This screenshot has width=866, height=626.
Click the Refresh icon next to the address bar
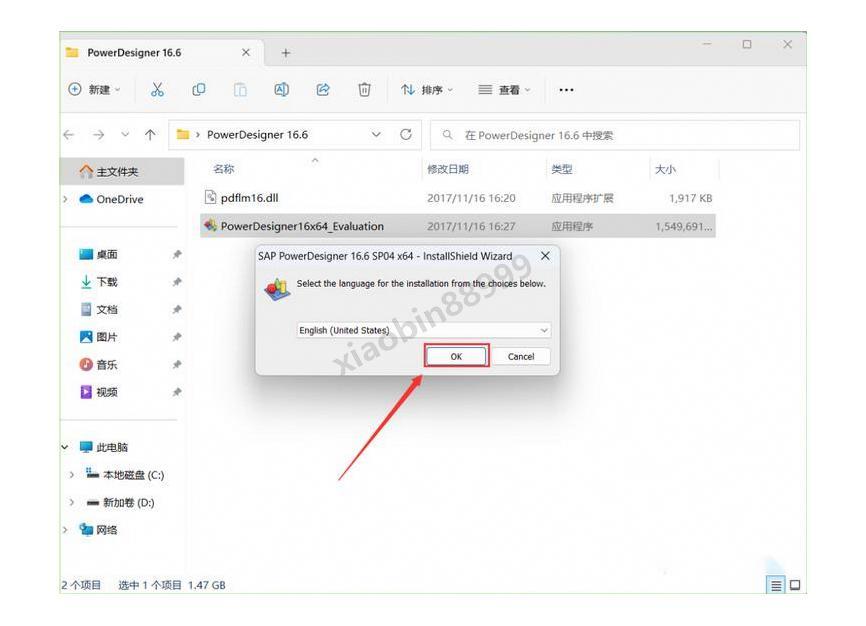coord(406,135)
